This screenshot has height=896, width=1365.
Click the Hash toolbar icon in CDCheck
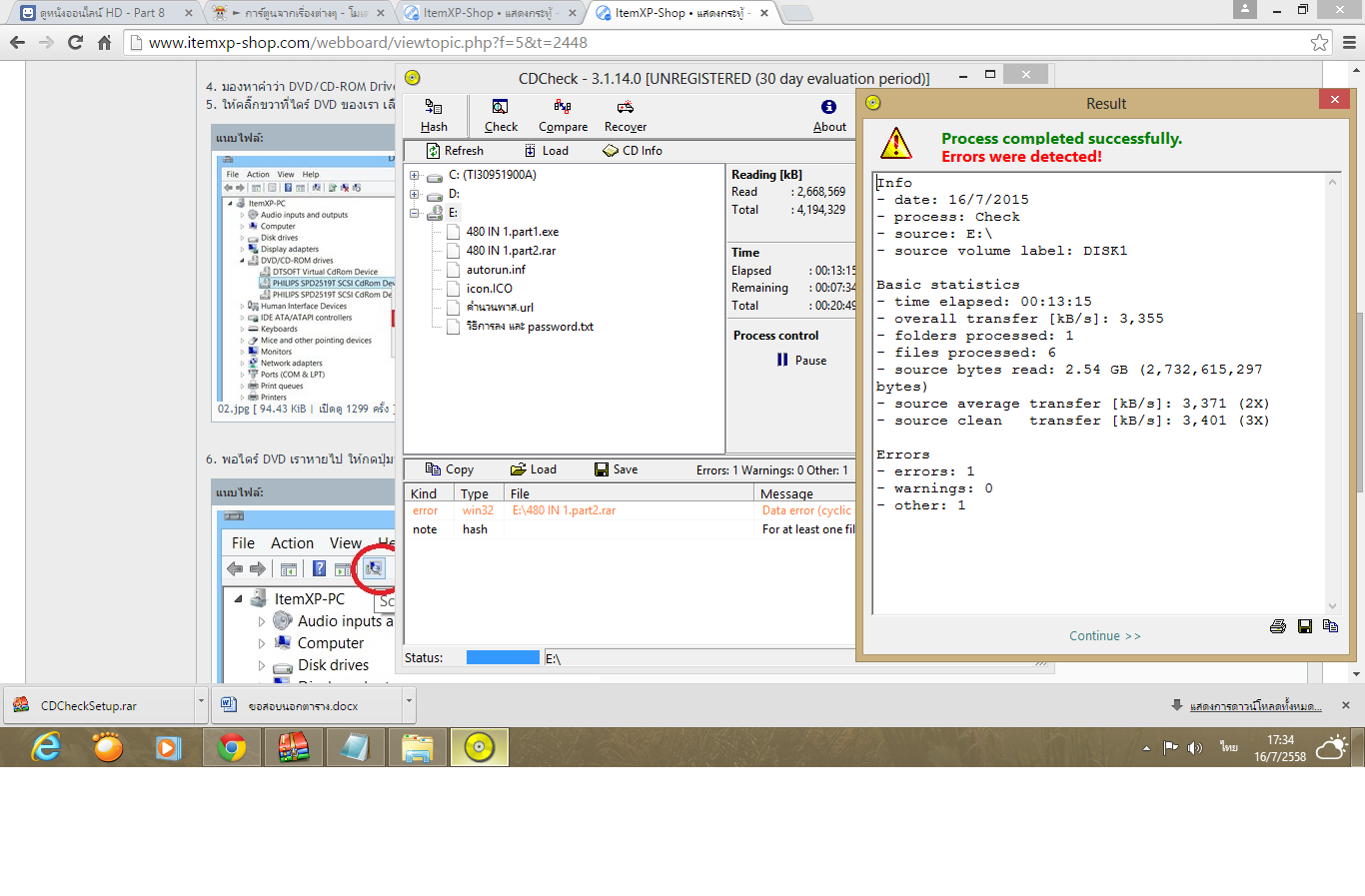434,114
